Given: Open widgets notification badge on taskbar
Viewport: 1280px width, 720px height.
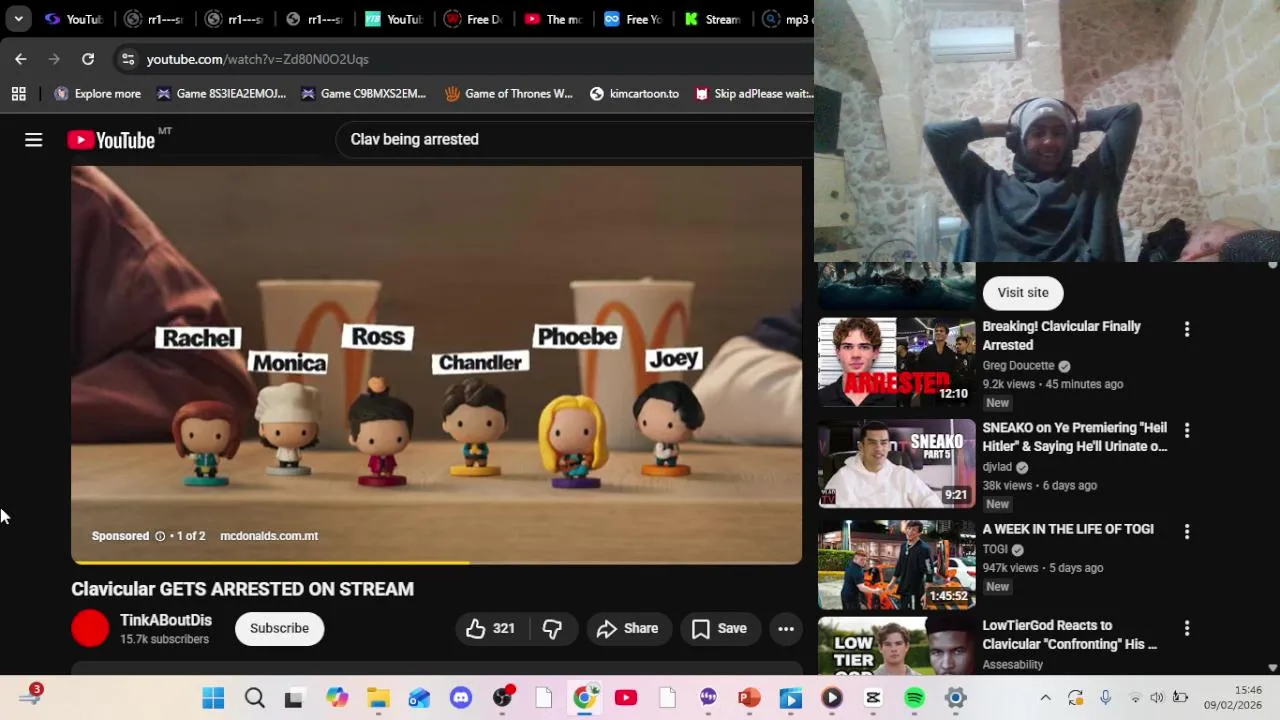Looking at the screenshot, I should 30,695.
